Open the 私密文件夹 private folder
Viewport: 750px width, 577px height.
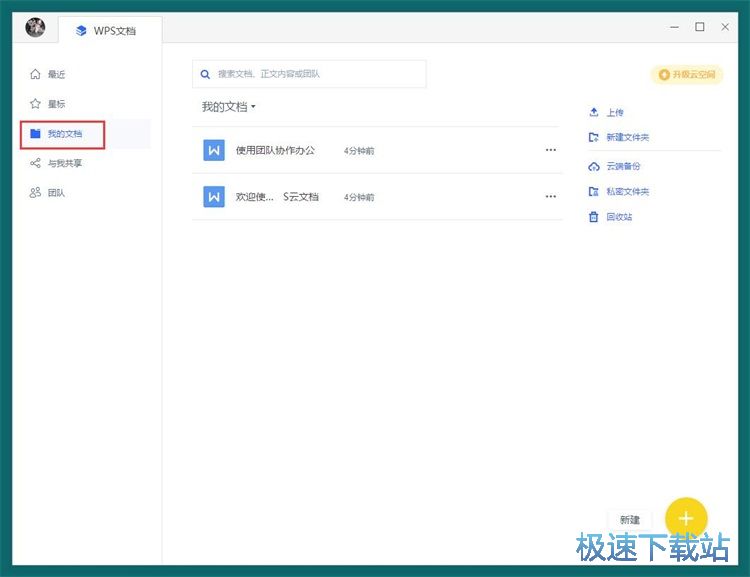tap(627, 192)
